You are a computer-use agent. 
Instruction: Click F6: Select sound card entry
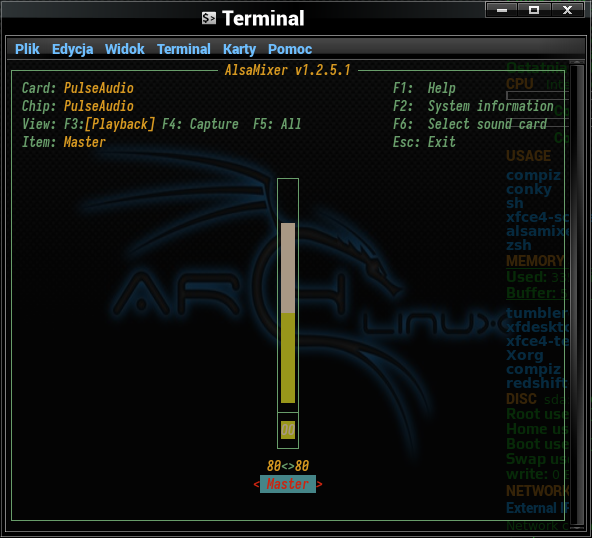coord(470,124)
